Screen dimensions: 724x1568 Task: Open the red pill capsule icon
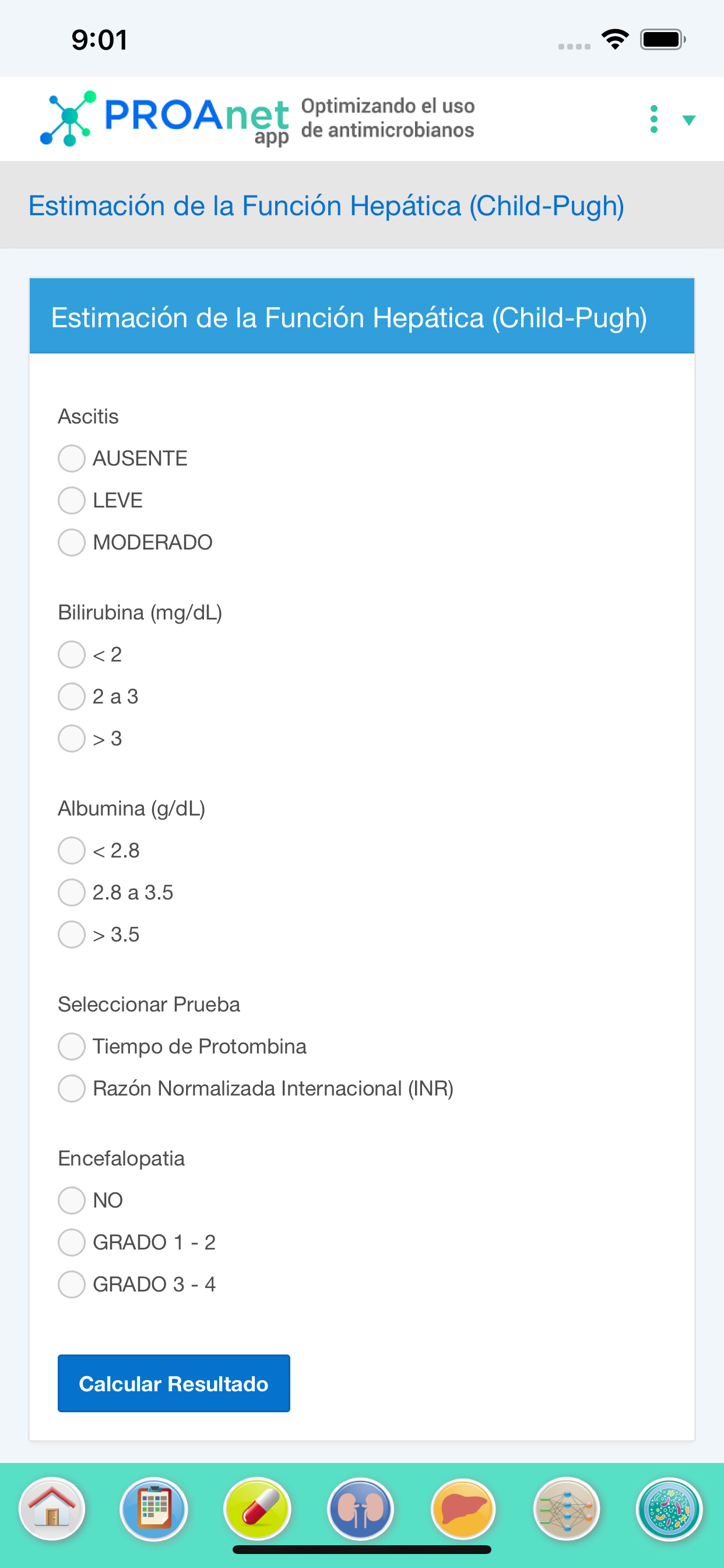257,1510
